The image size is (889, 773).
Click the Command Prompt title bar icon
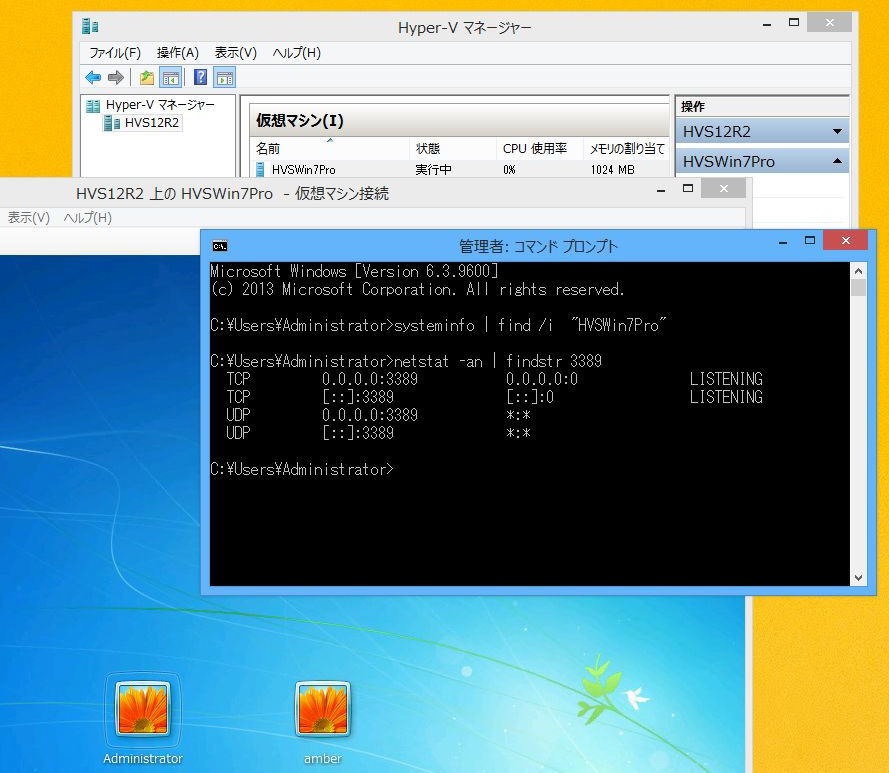click(220, 246)
